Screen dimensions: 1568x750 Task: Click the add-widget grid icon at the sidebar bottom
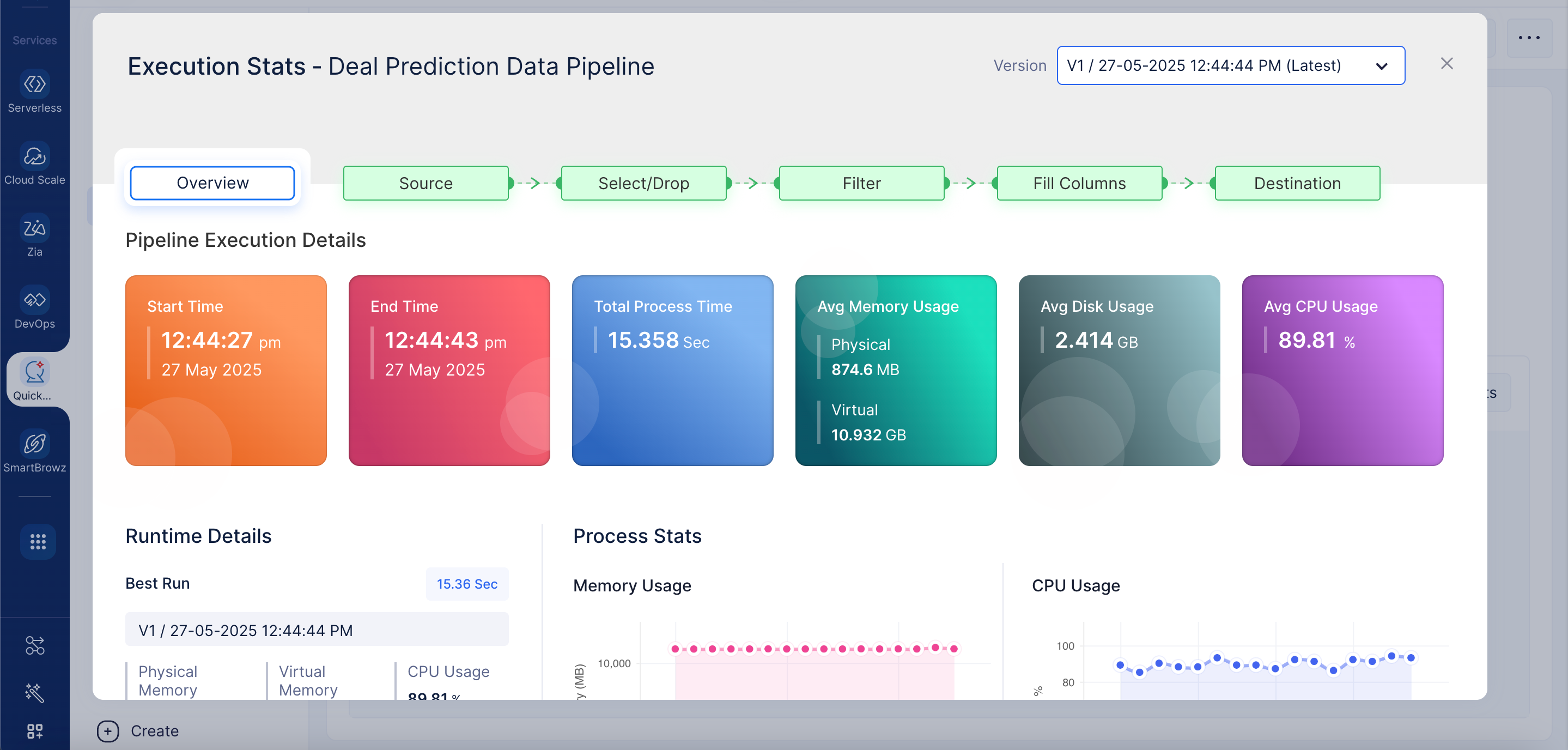coord(35,730)
